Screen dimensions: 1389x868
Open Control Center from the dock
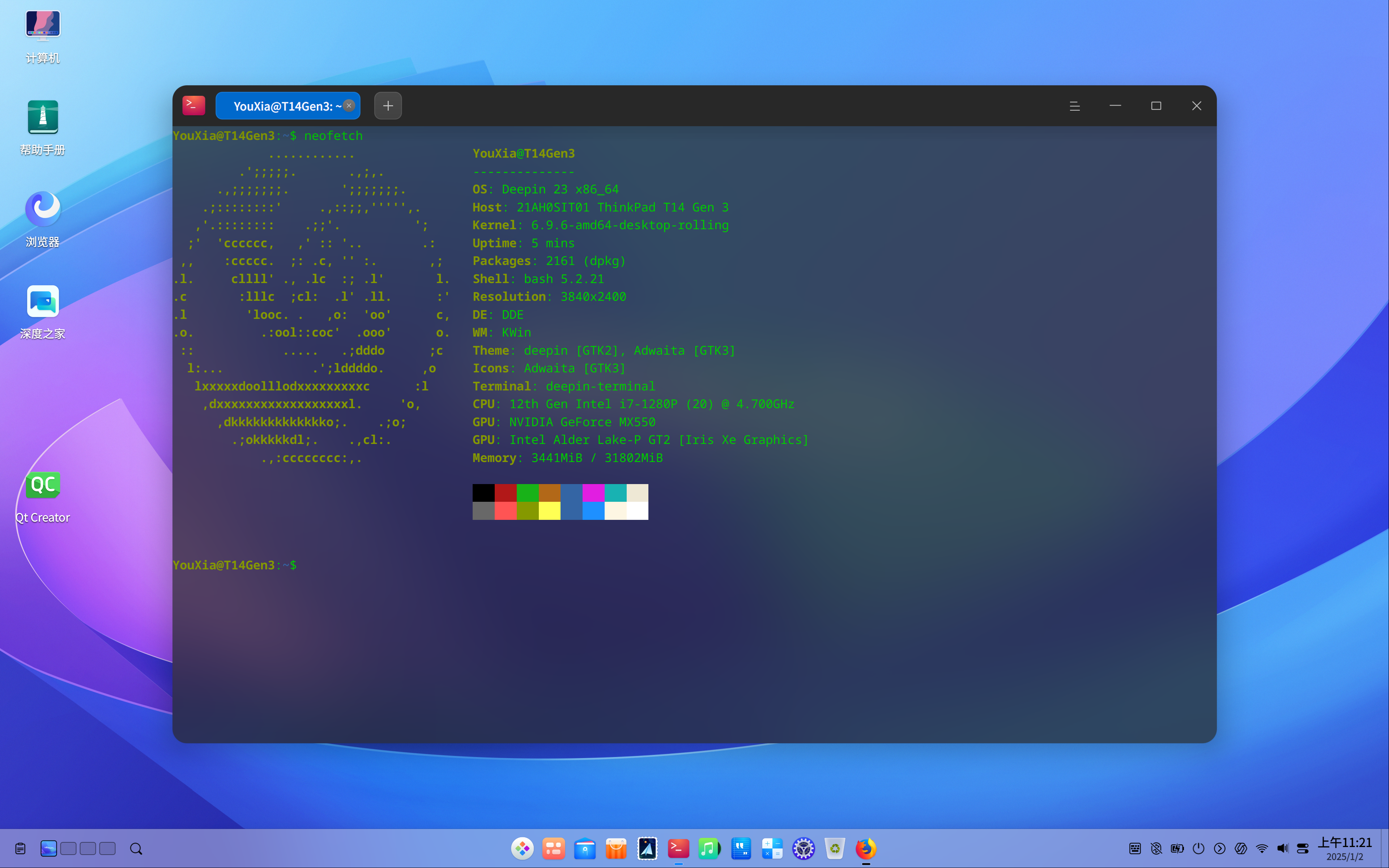803,848
